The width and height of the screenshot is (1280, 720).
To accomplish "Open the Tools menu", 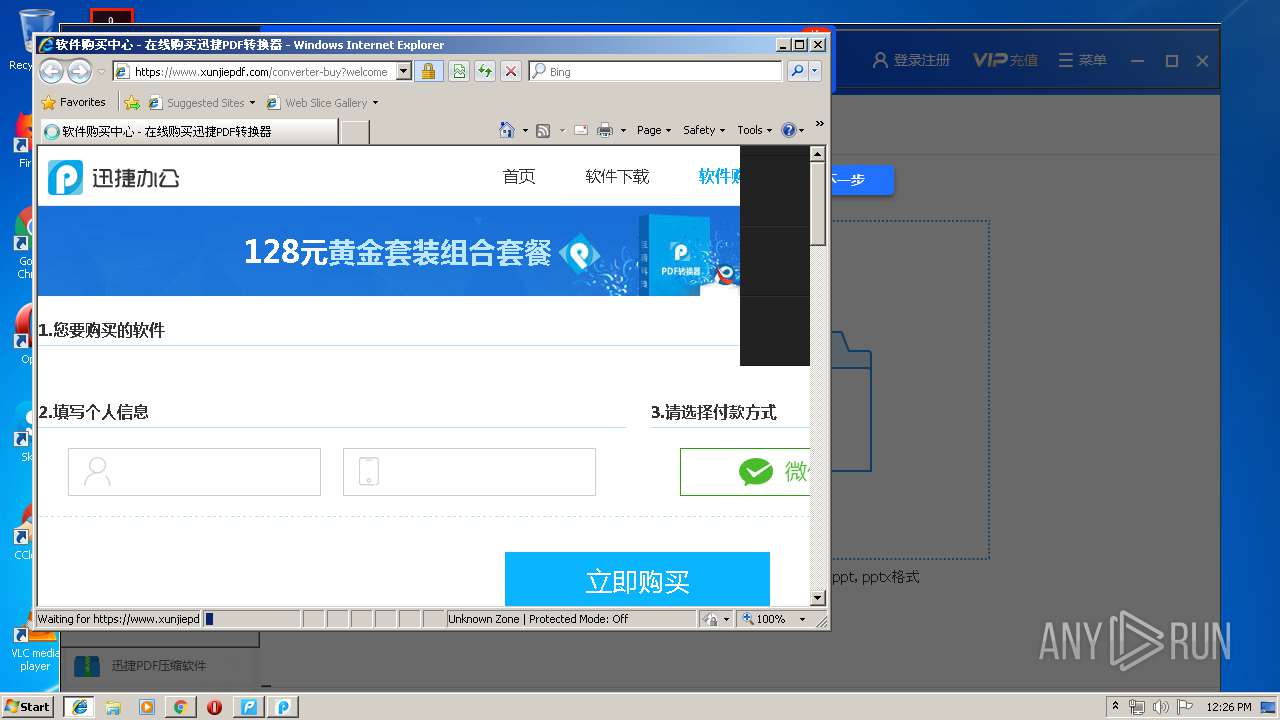I will click(755, 130).
